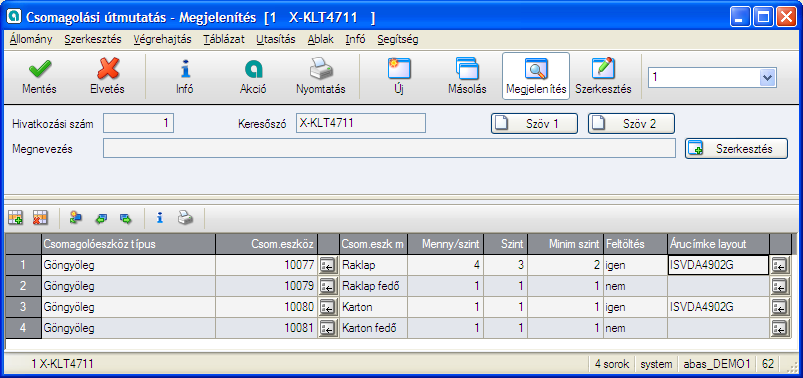Click the red X Elvetés button
Viewport: 803px width, 378px height.
coord(108,76)
